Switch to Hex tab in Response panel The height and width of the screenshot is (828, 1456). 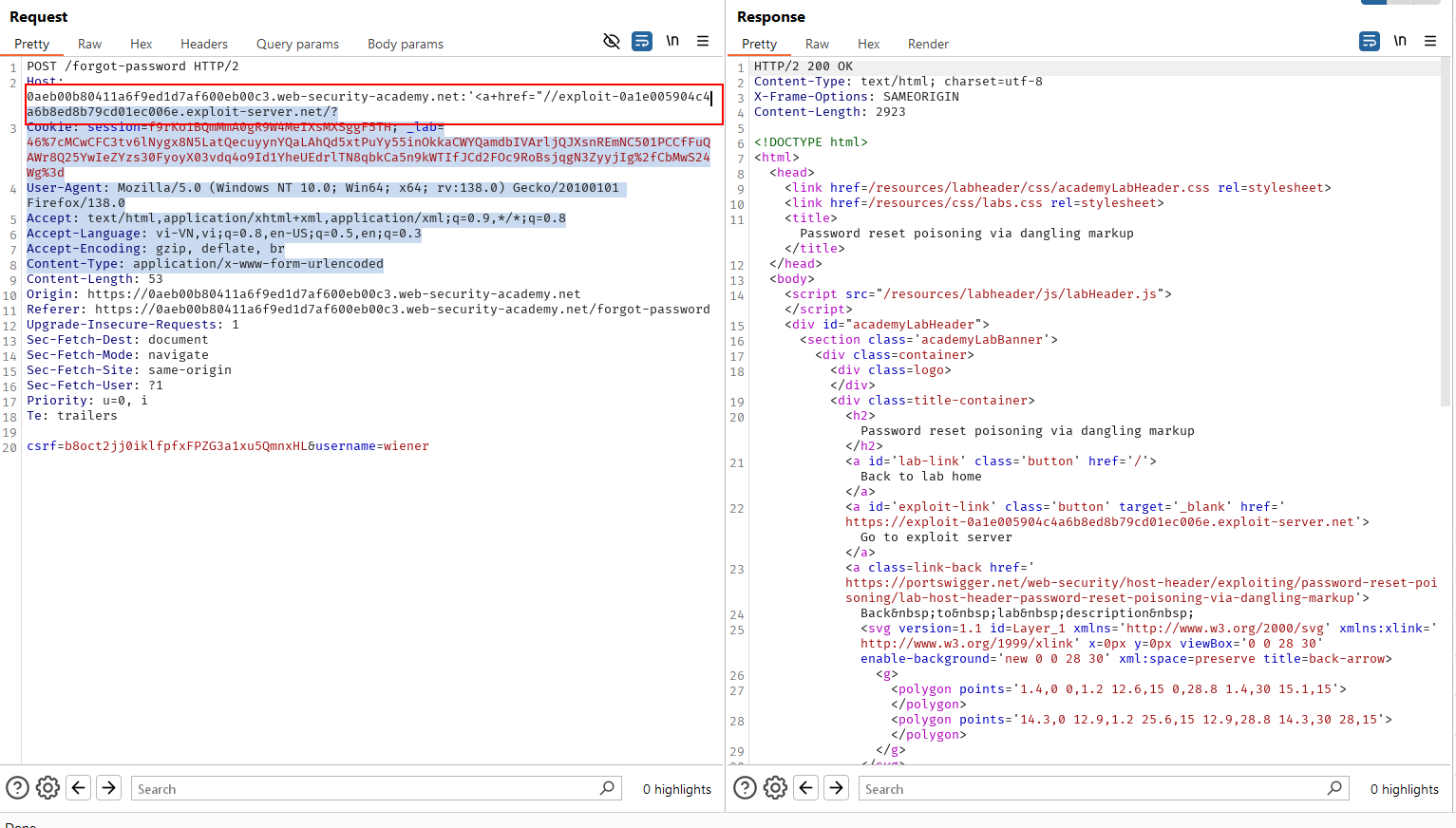point(869,44)
